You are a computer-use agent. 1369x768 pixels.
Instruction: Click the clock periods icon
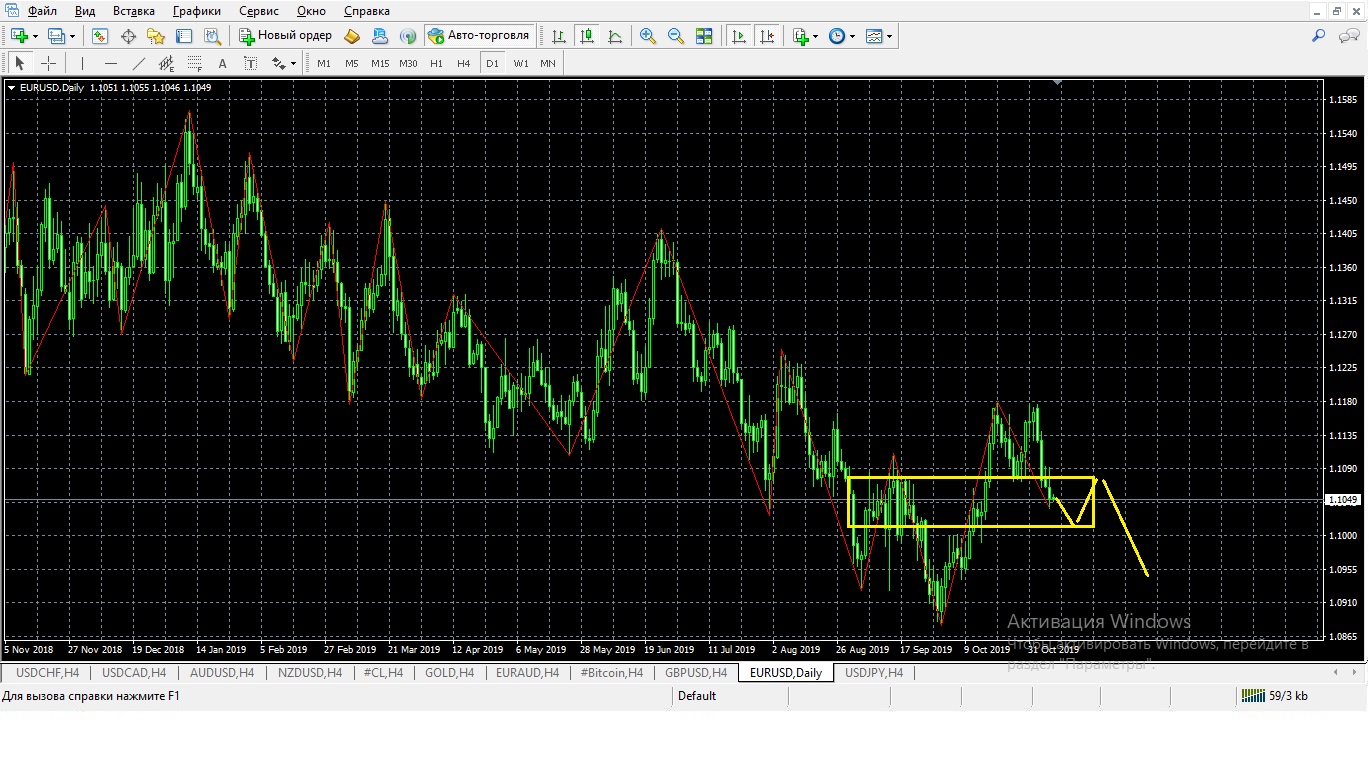[x=837, y=36]
